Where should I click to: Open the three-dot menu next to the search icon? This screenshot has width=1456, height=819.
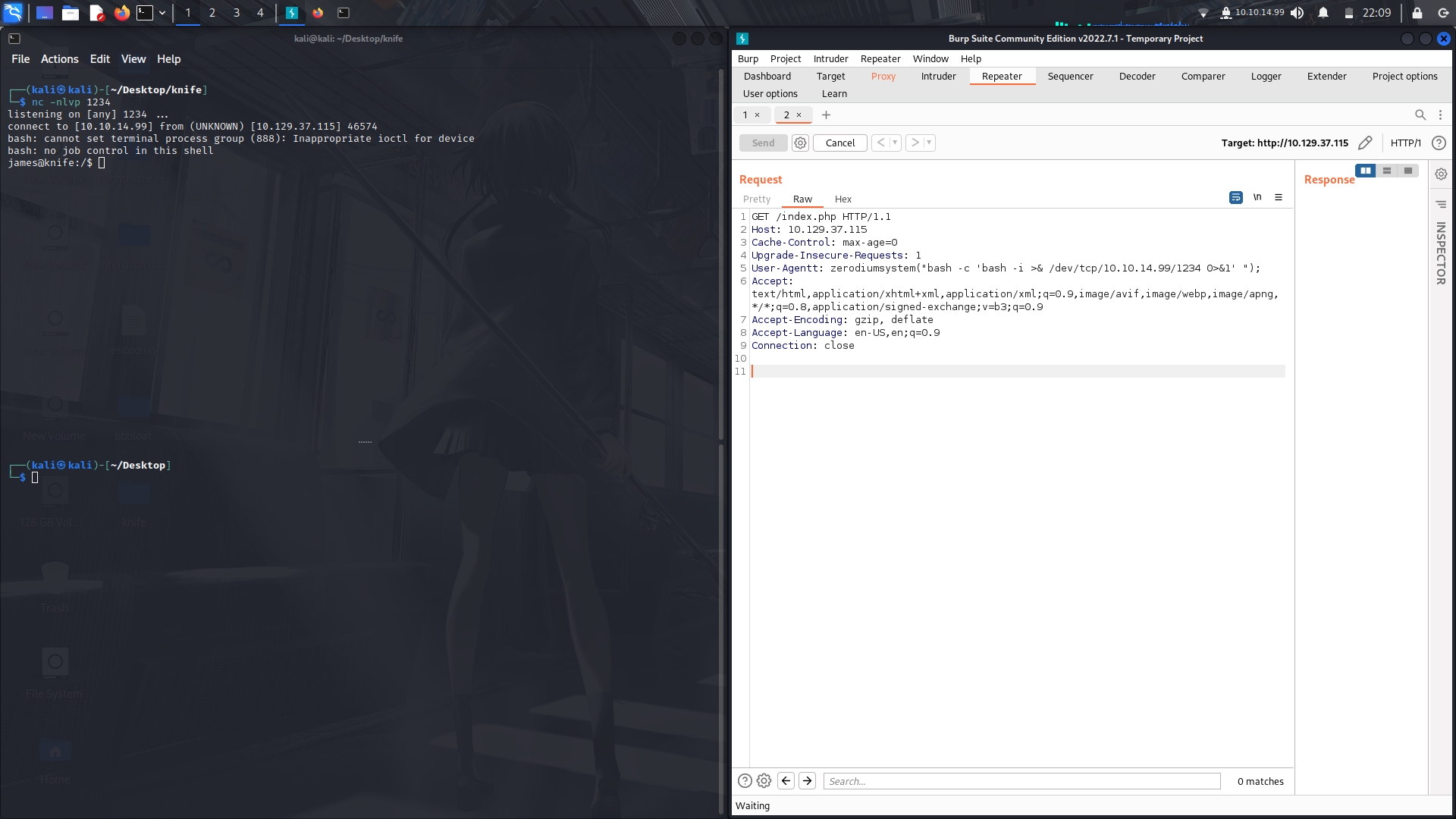pos(1442,115)
